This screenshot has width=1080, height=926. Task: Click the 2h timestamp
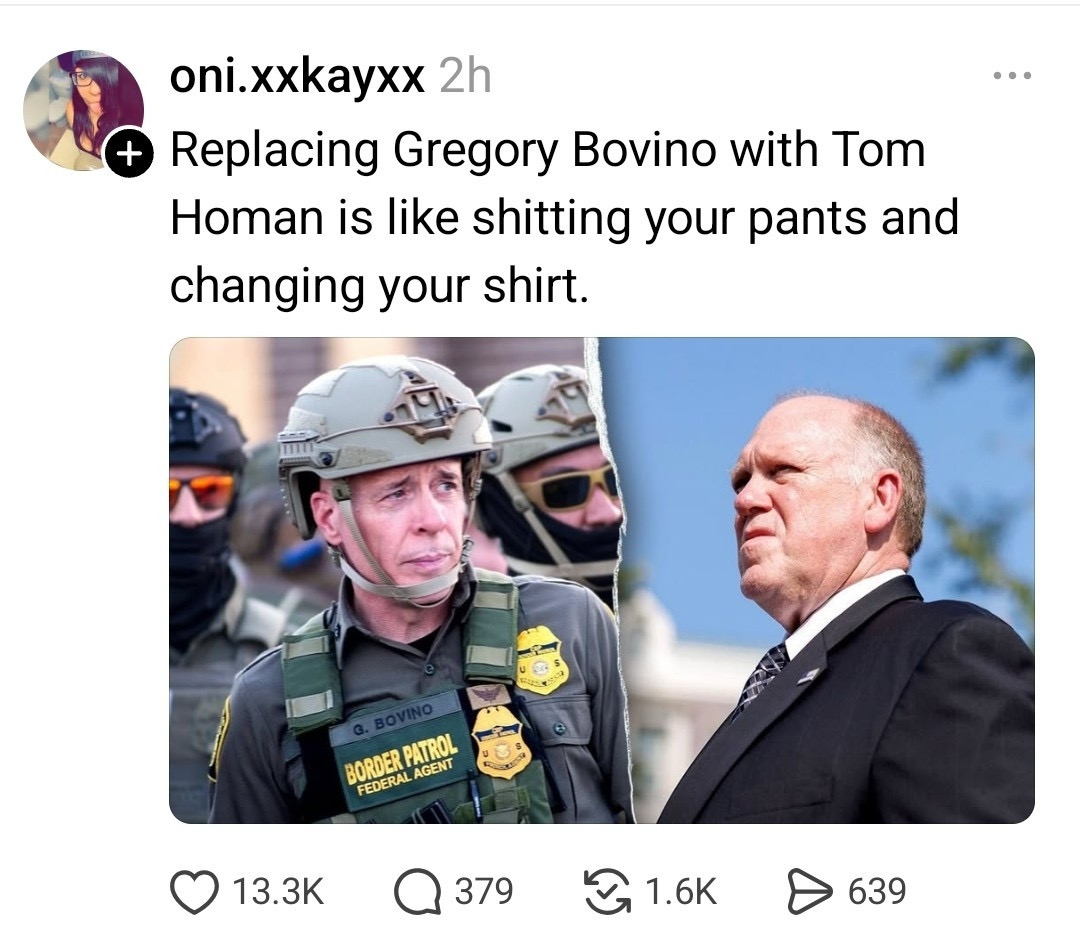click(x=466, y=76)
